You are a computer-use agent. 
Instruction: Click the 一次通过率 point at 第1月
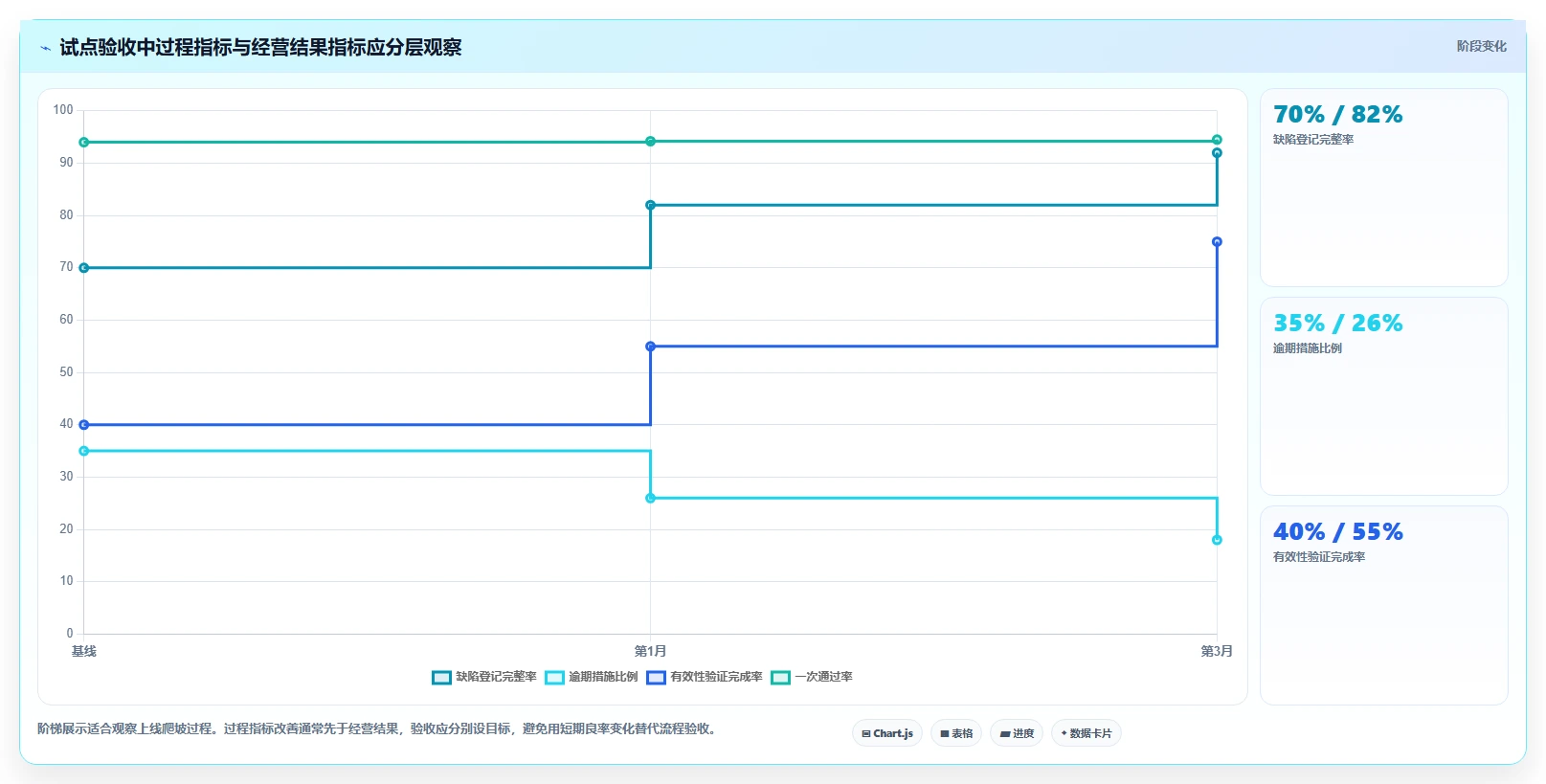(651, 142)
